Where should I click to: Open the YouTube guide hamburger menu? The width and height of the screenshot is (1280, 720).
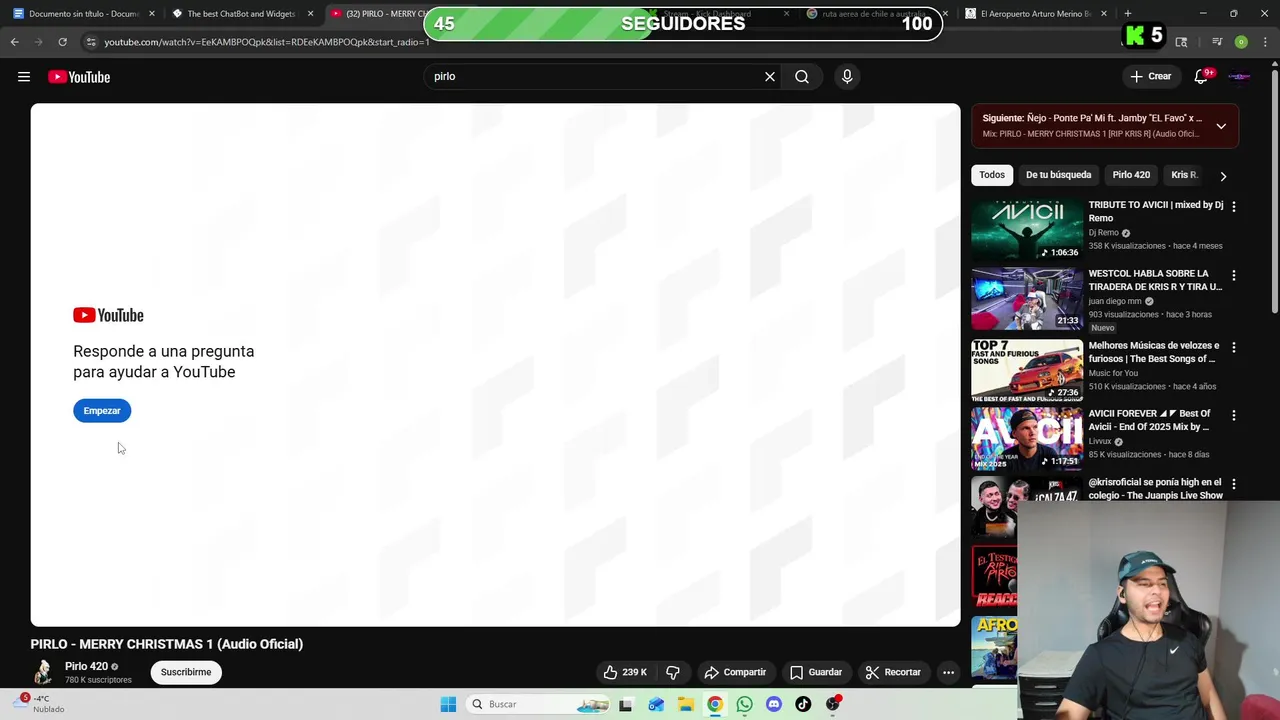point(24,77)
